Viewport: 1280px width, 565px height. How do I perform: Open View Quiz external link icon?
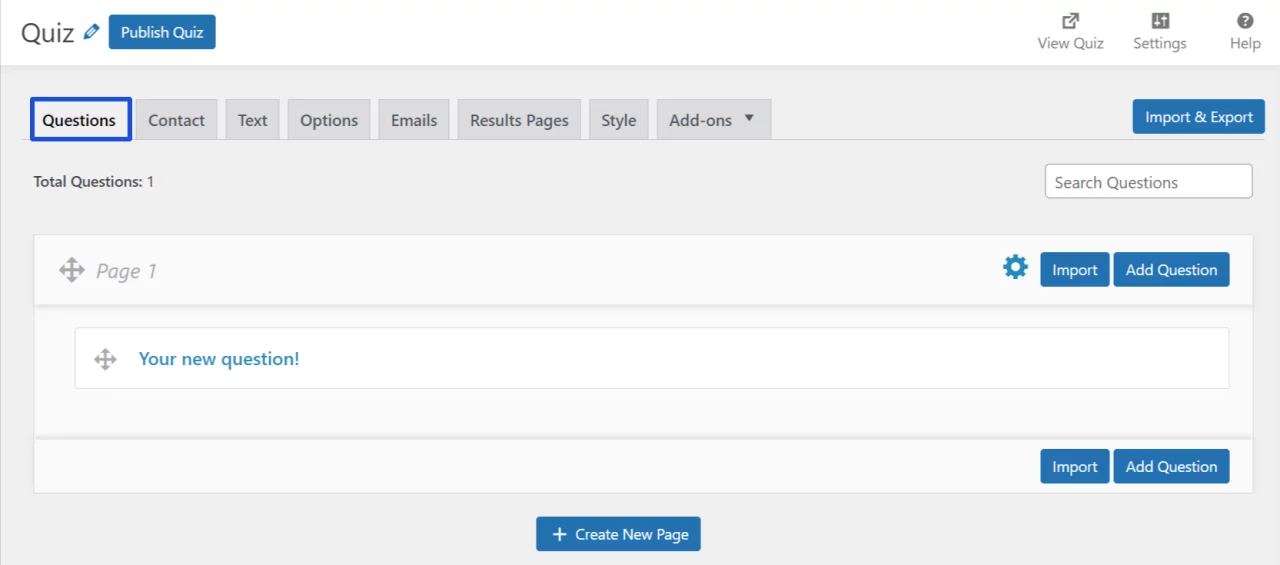(1070, 20)
